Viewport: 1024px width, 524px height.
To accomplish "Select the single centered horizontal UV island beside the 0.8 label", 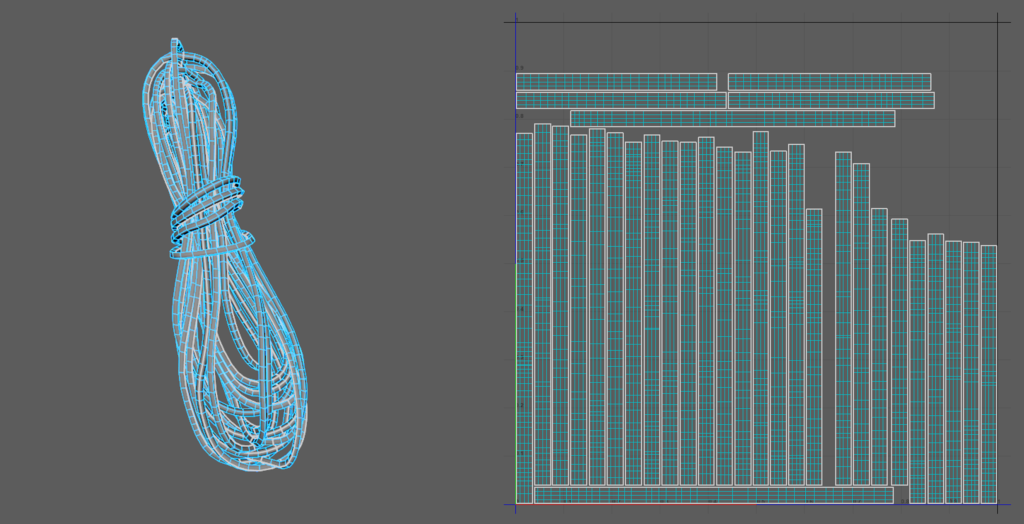I will coord(732,118).
